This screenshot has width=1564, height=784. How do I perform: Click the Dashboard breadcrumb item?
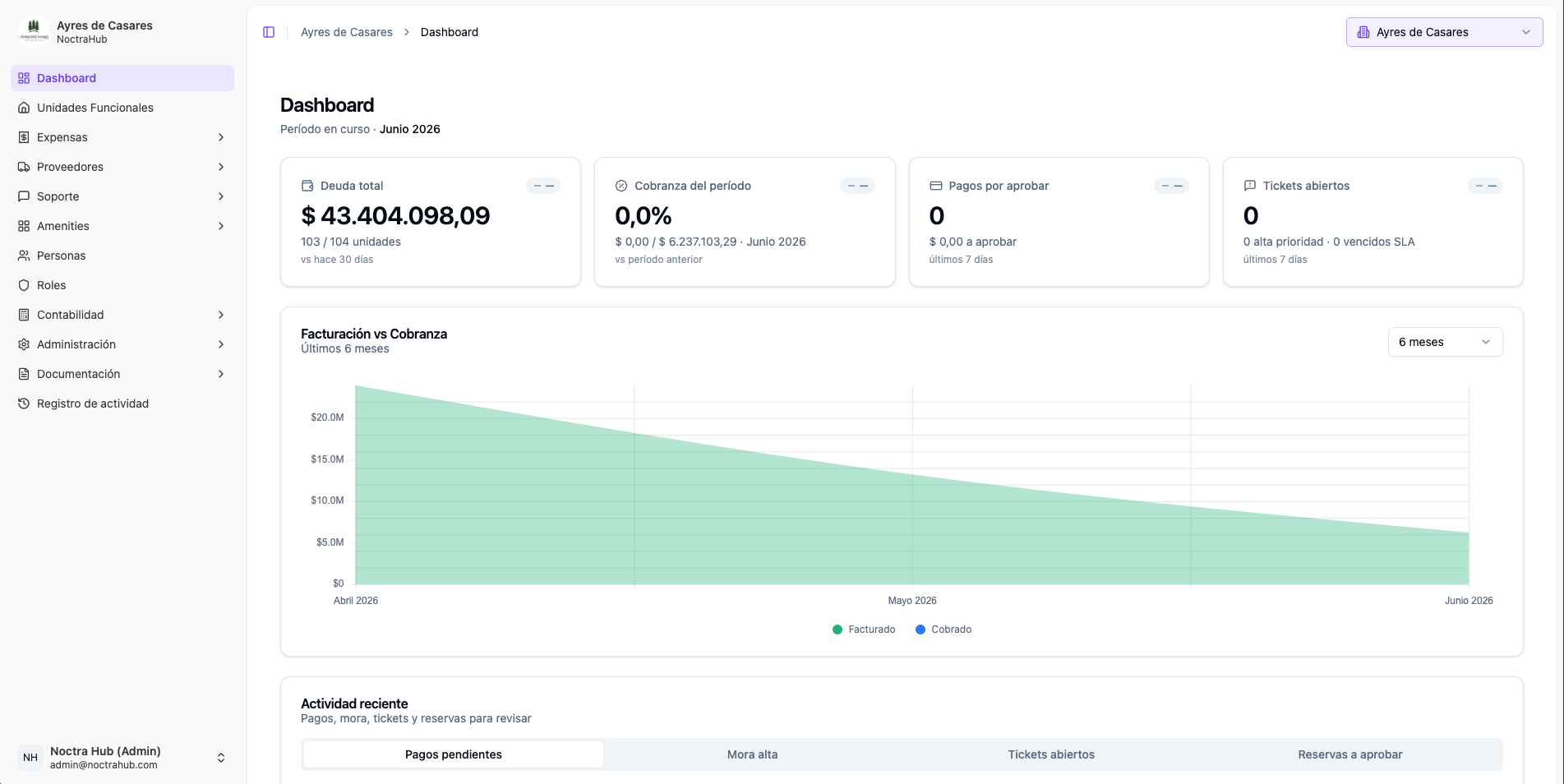(x=450, y=32)
